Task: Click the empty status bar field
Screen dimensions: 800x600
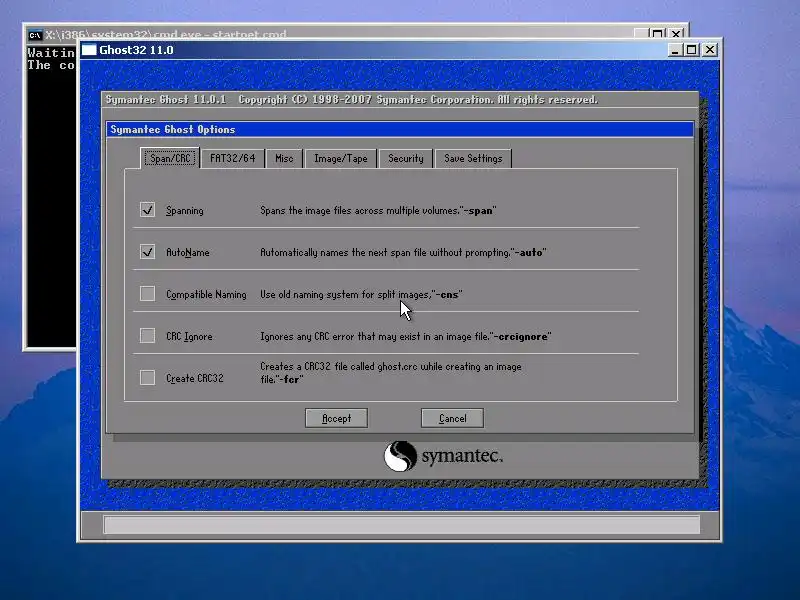Action: tap(402, 524)
